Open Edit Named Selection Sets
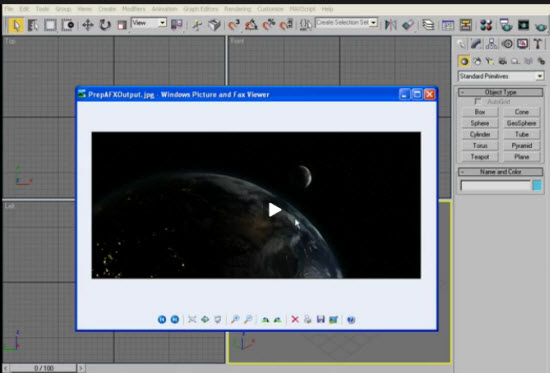550x373 pixels. pos(306,25)
